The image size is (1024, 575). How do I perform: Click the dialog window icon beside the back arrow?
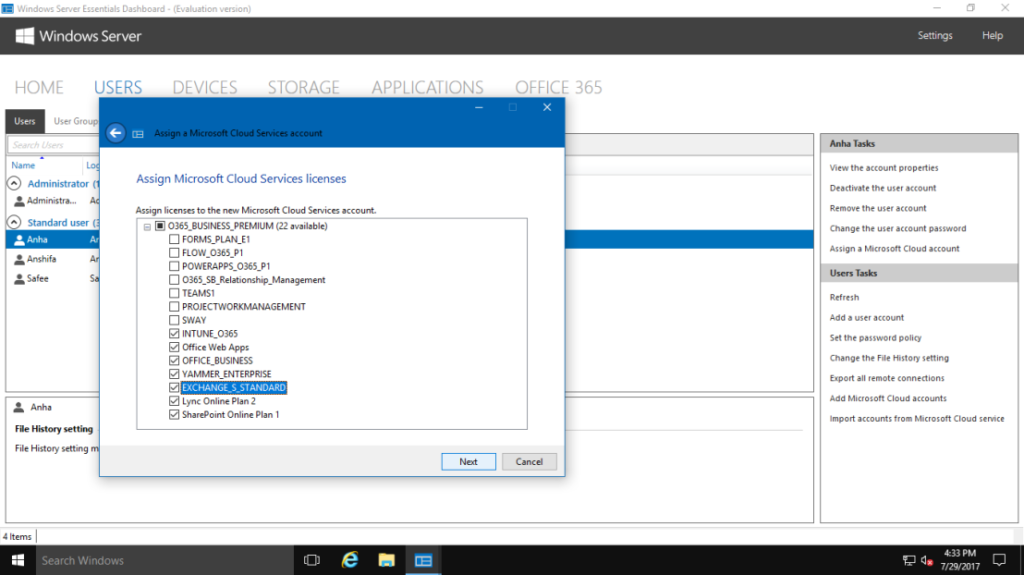pyautogui.click(x=138, y=134)
